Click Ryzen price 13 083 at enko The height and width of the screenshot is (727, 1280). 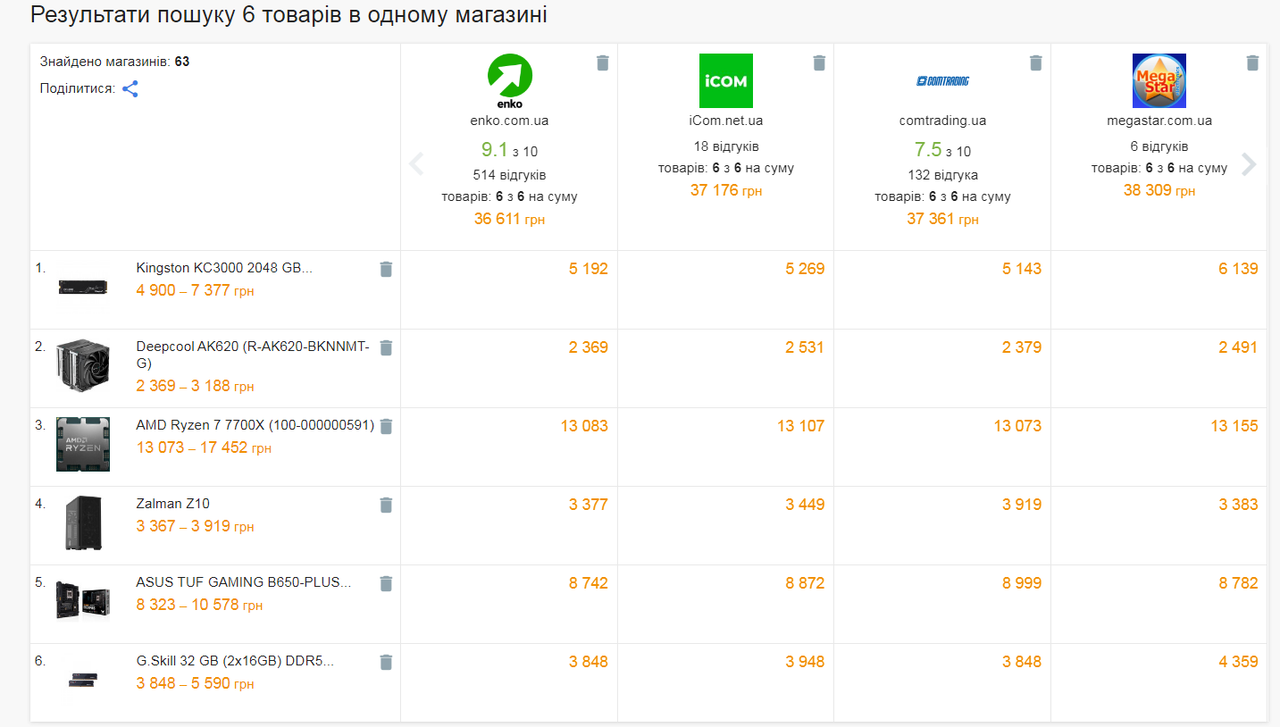click(584, 426)
